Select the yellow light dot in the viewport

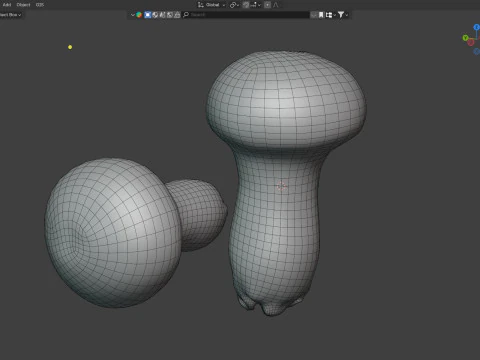(x=70, y=47)
